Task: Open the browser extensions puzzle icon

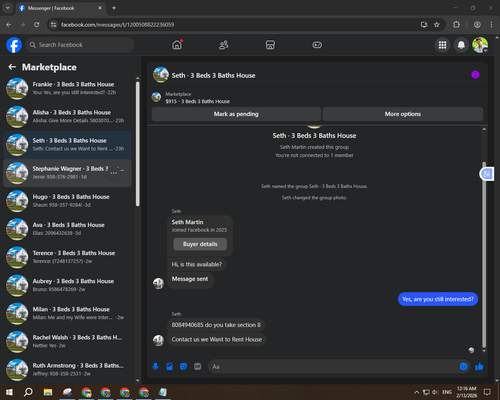Action: coord(456,25)
